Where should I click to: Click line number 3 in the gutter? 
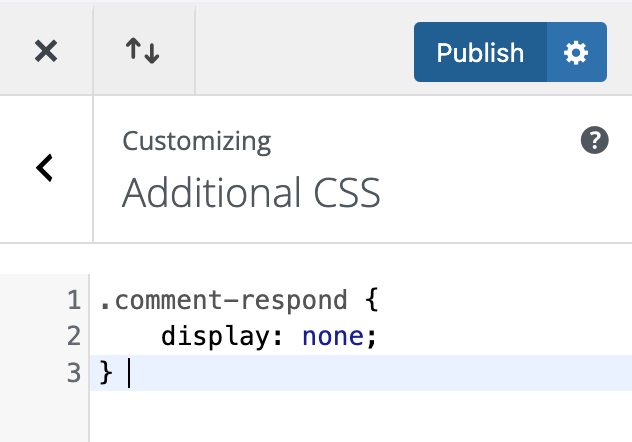point(73,372)
